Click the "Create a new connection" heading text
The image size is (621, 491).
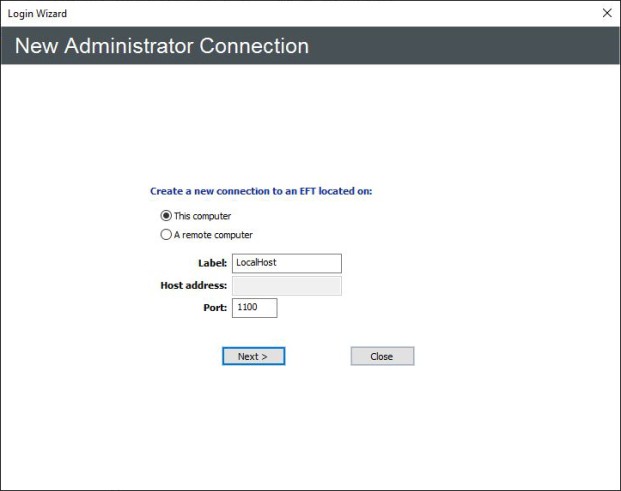pyautogui.click(x=261, y=190)
